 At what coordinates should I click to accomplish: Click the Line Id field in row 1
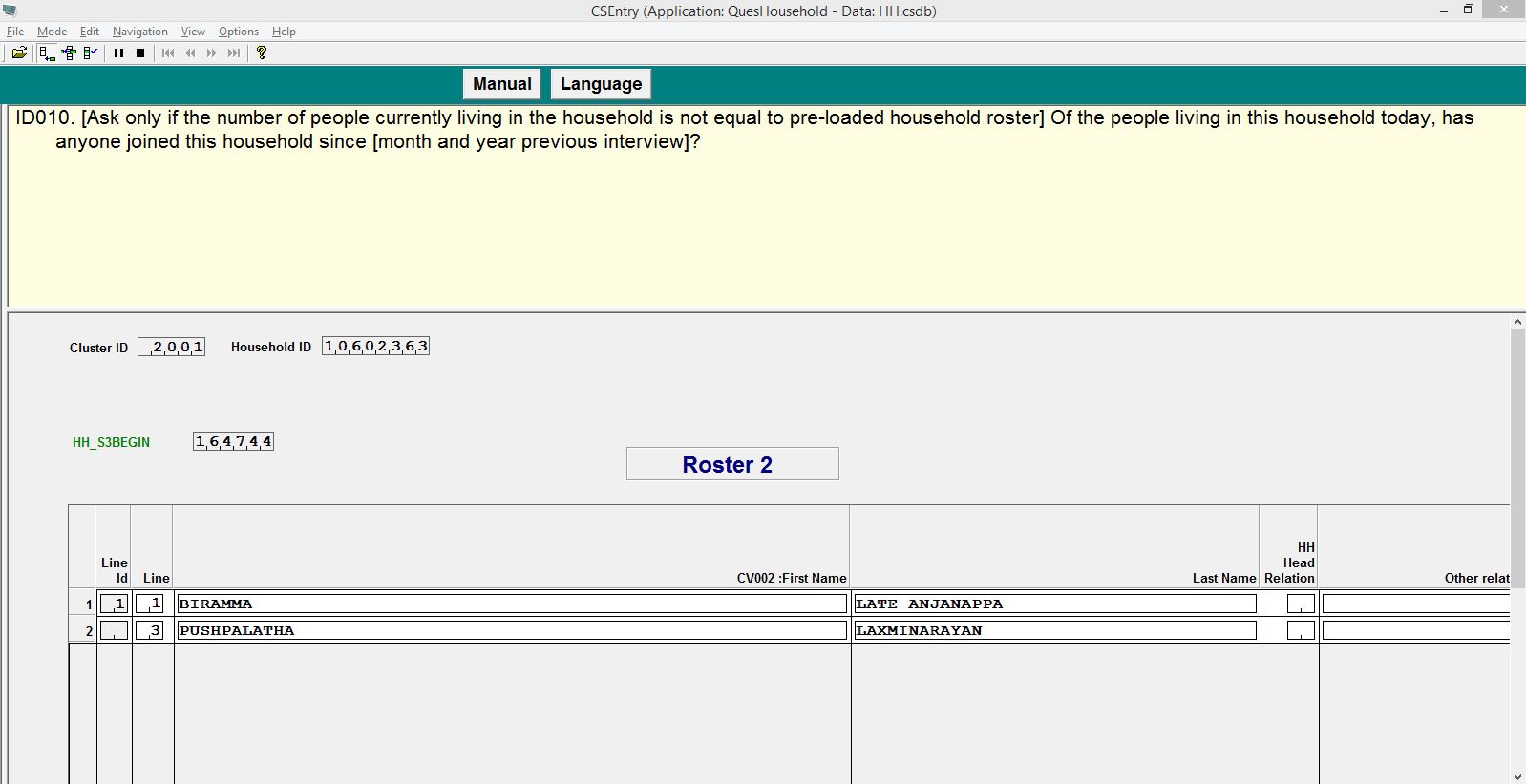pos(115,604)
